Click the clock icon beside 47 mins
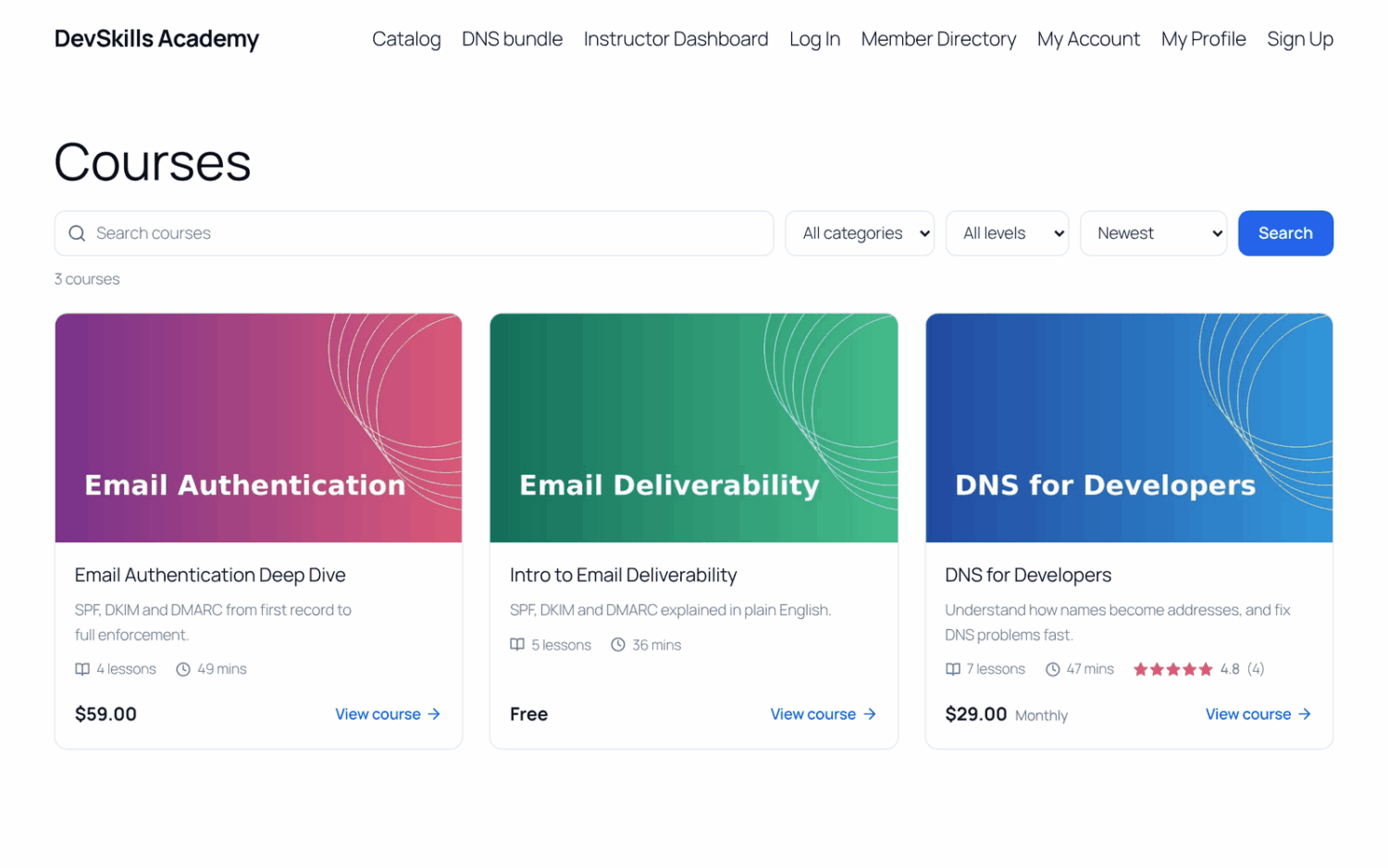Image resolution: width=1388 pixels, height=868 pixels. pyautogui.click(x=1053, y=669)
